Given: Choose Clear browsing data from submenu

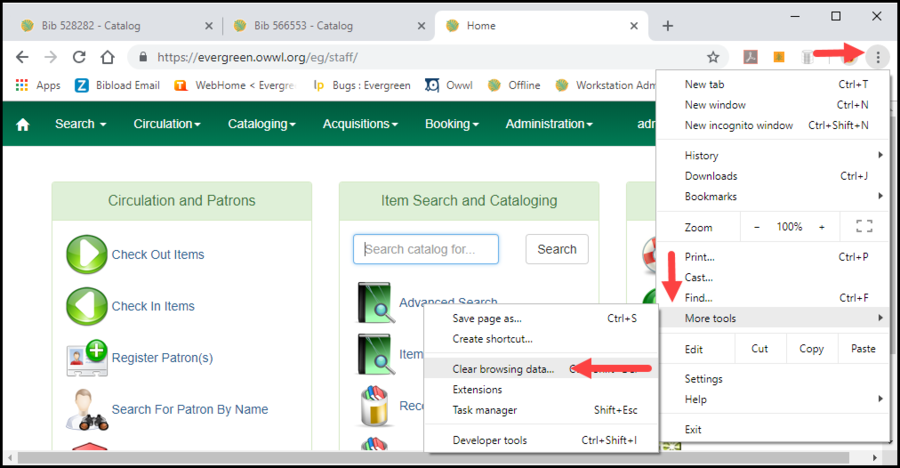Looking at the screenshot, I should click(x=540, y=369).
